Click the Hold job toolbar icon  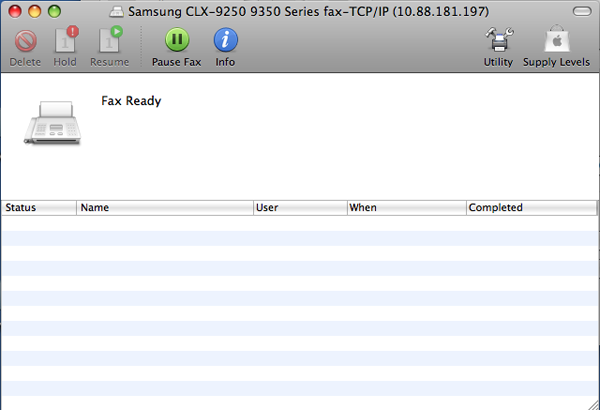66,39
